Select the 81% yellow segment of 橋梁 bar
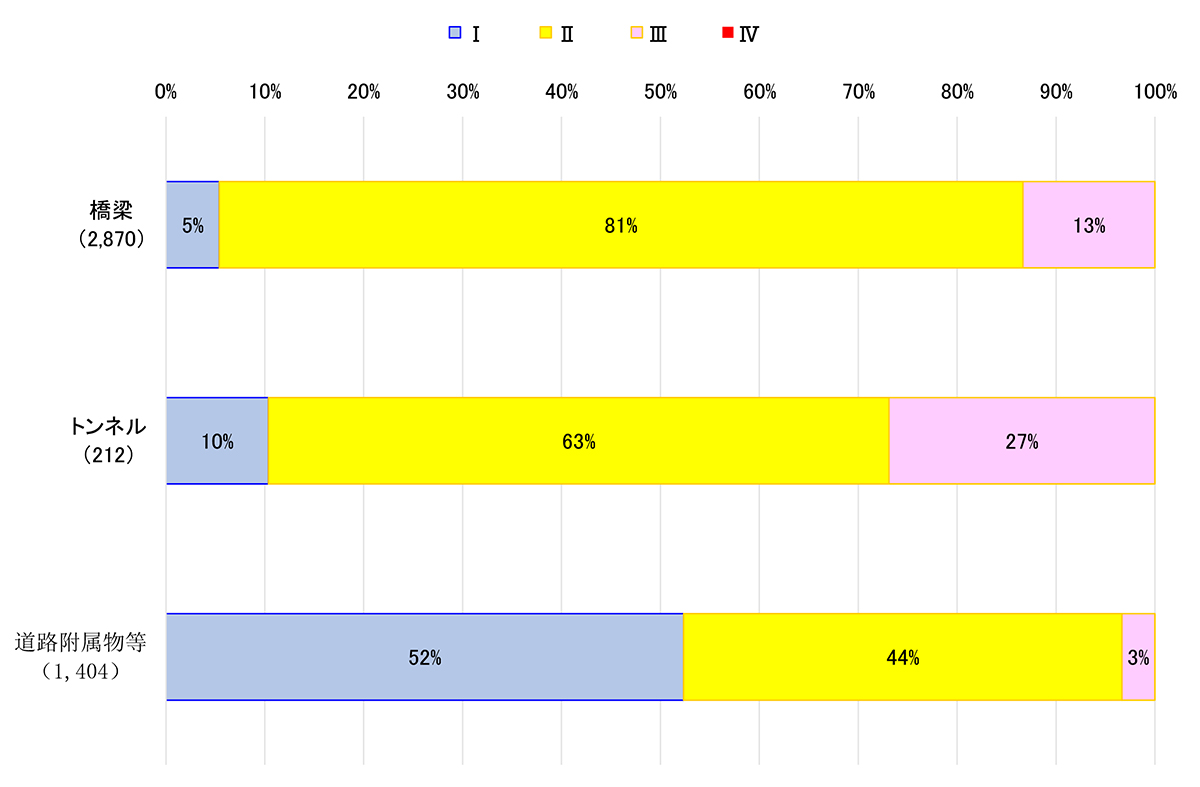Screen dimensions: 1200x787 pos(620,225)
